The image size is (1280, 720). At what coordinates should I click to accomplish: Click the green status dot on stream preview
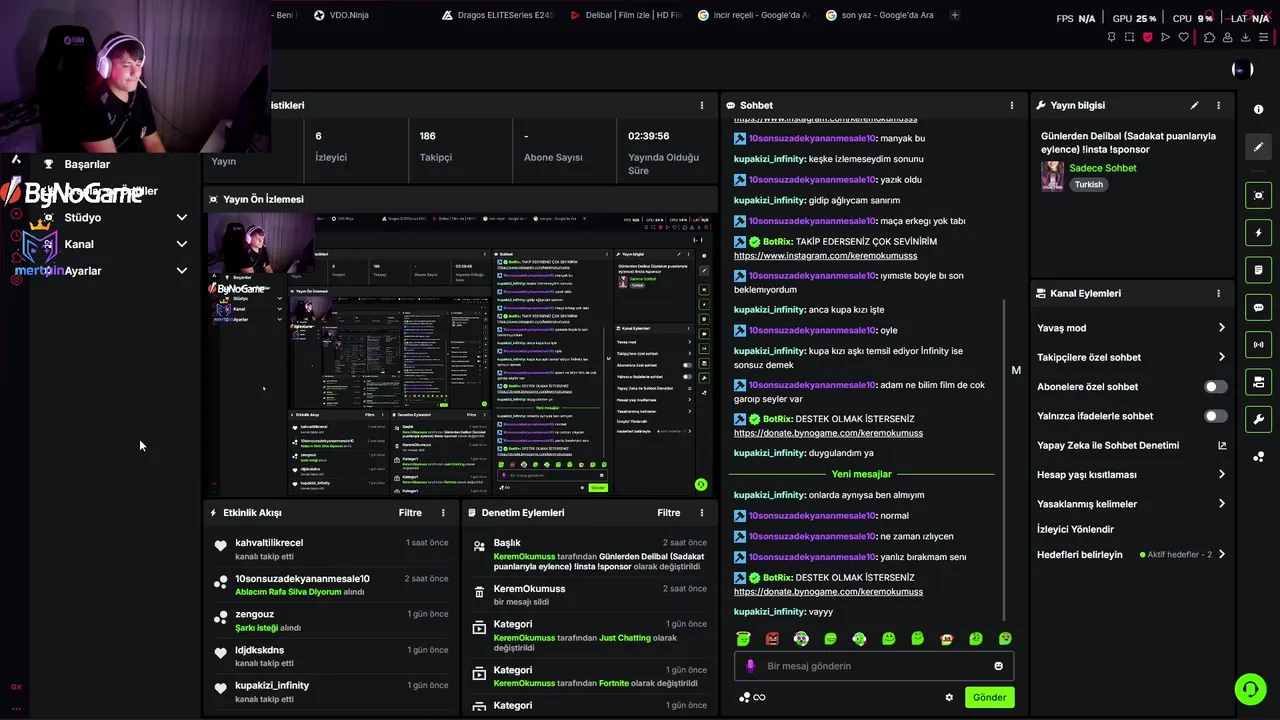click(x=701, y=484)
